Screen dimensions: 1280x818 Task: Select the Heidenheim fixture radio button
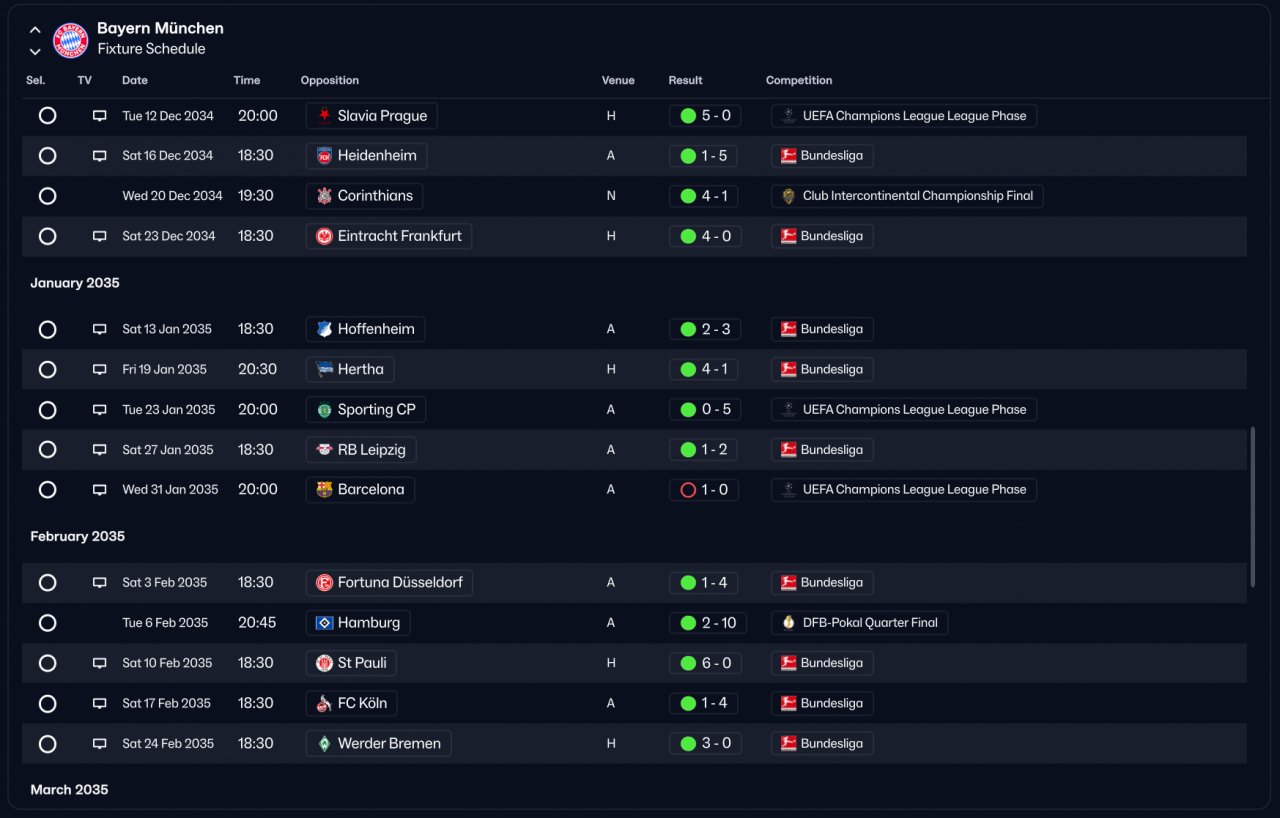click(47, 156)
